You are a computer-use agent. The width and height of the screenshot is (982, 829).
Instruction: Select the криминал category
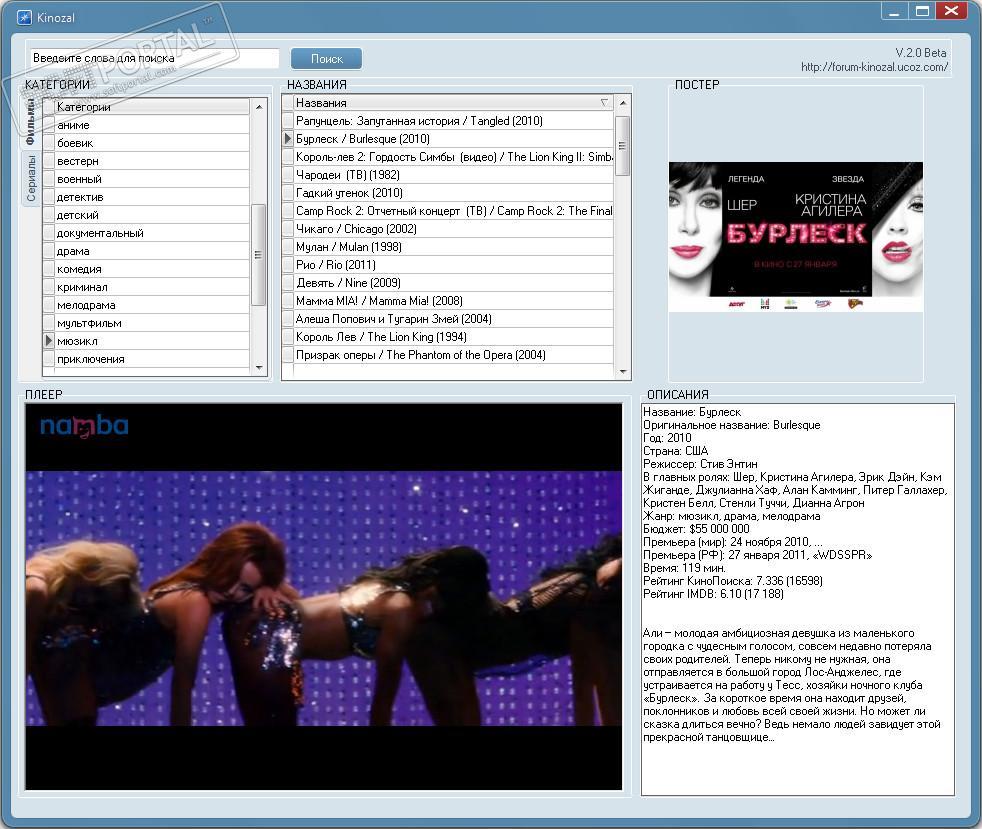pos(152,287)
